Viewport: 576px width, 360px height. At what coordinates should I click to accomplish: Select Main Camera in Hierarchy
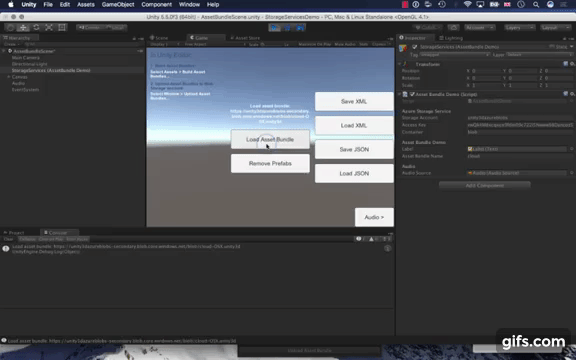click(x=26, y=58)
